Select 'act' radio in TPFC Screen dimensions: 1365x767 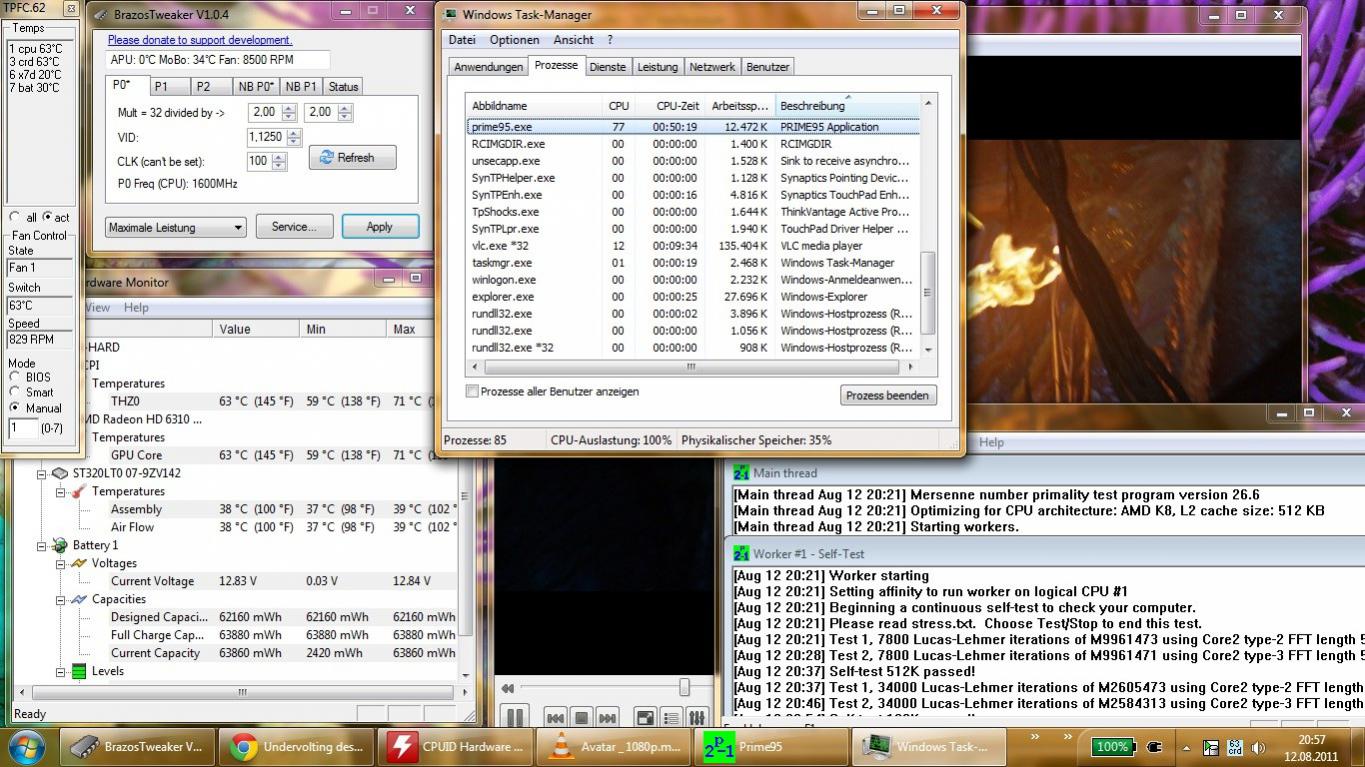pos(47,217)
